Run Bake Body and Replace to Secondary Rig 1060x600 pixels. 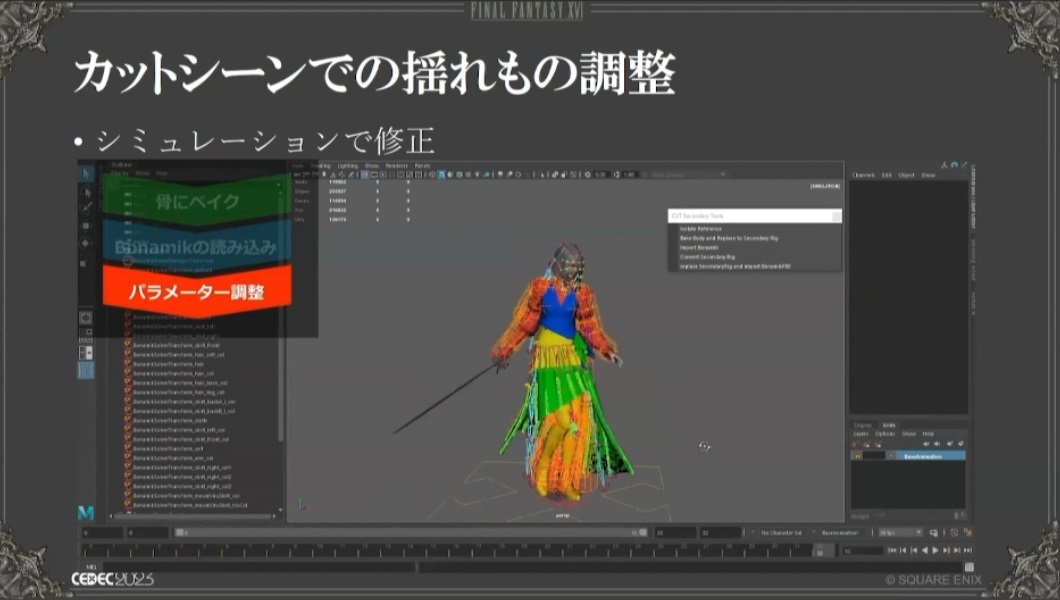729,239
